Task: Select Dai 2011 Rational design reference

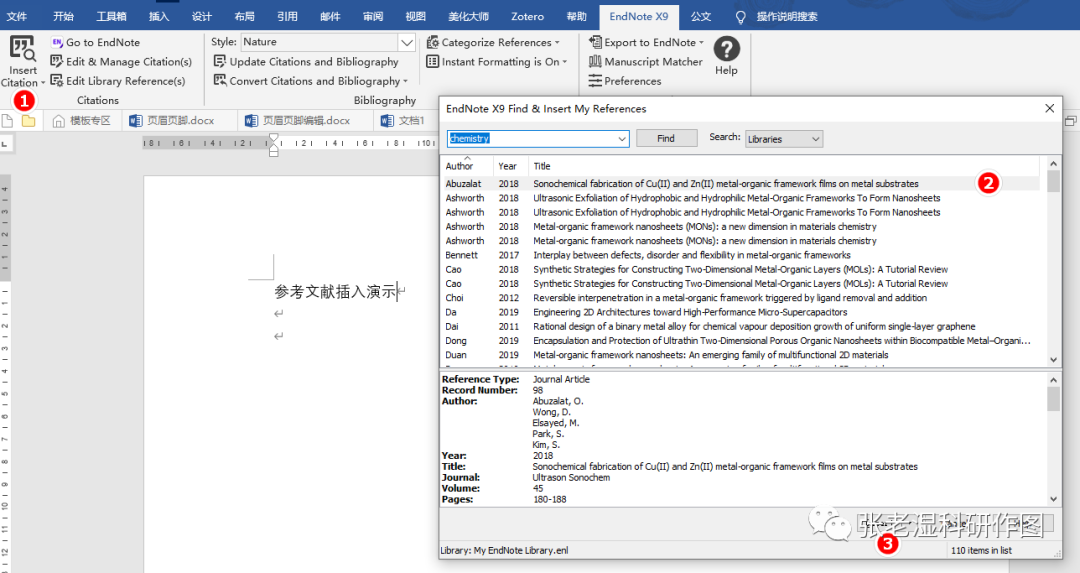Action: tap(740, 326)
